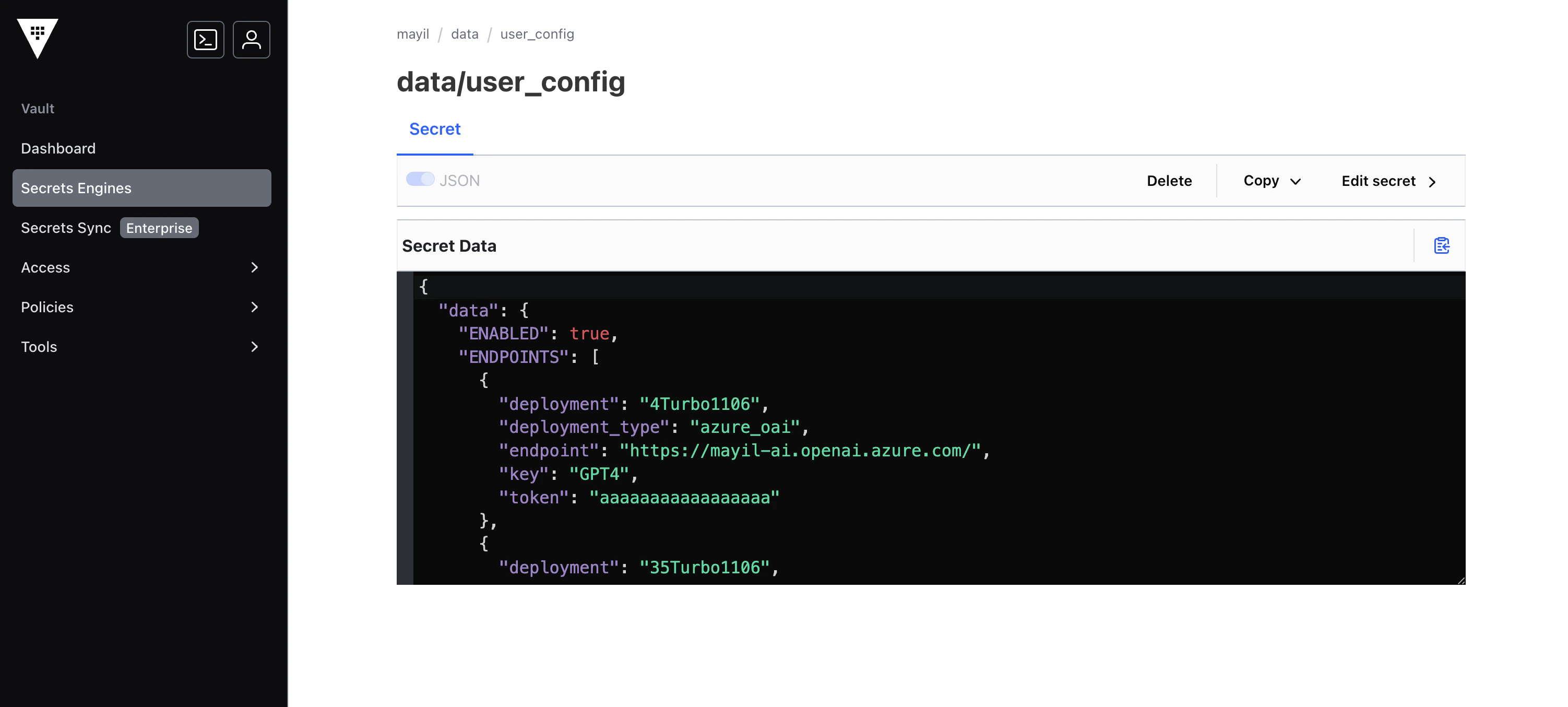1568x707 pixels.
Task: Click the endpoint URL mayil-ai.openai.azure.com
Action: coord(800,451)
